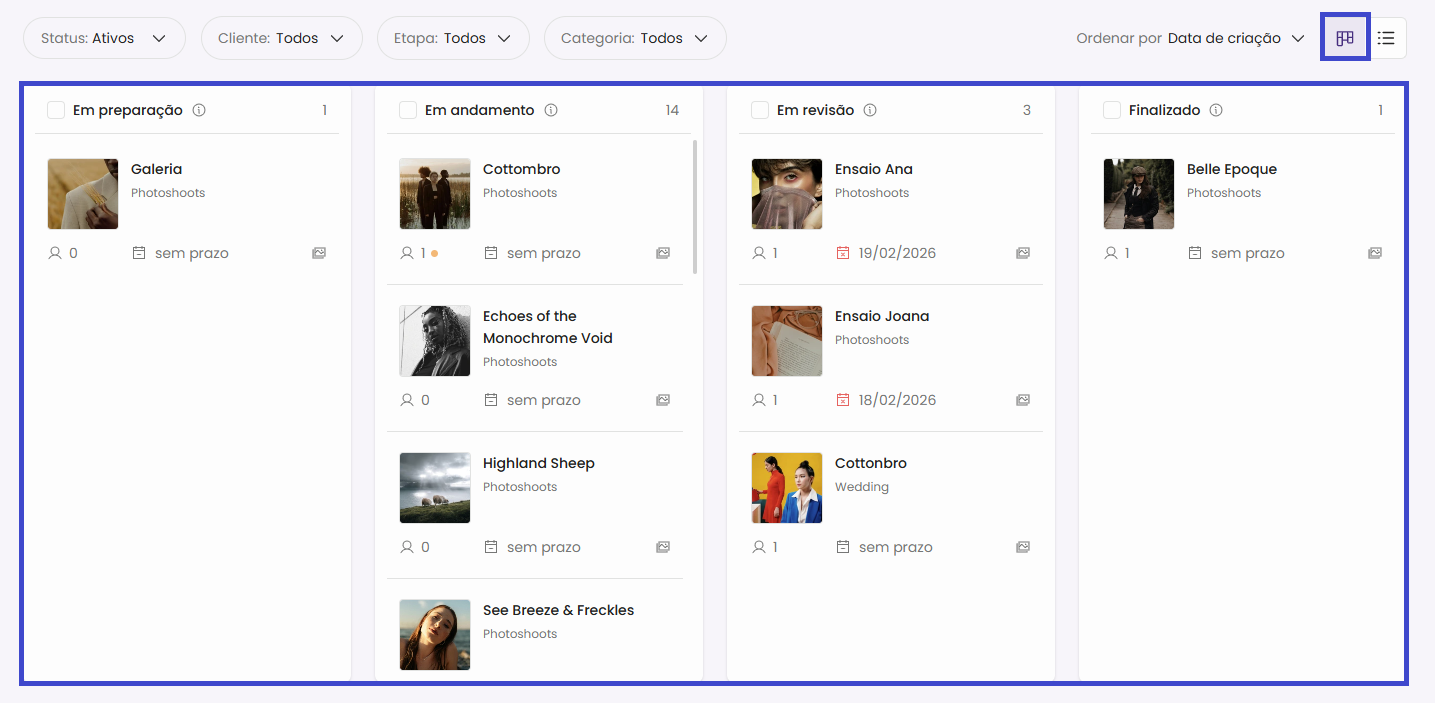
Task: Switch to the list view
Action: [1386, 38]
